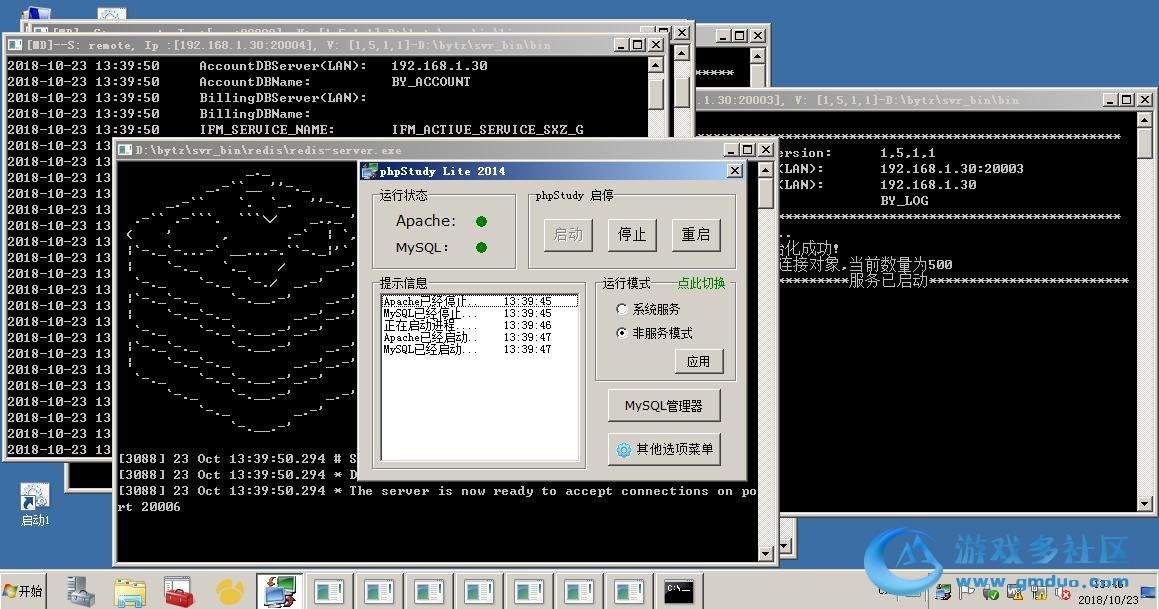Open the red toolbox taskbar icon
The height and width of the screenshot is (609, 1159).
click(180, 592)
